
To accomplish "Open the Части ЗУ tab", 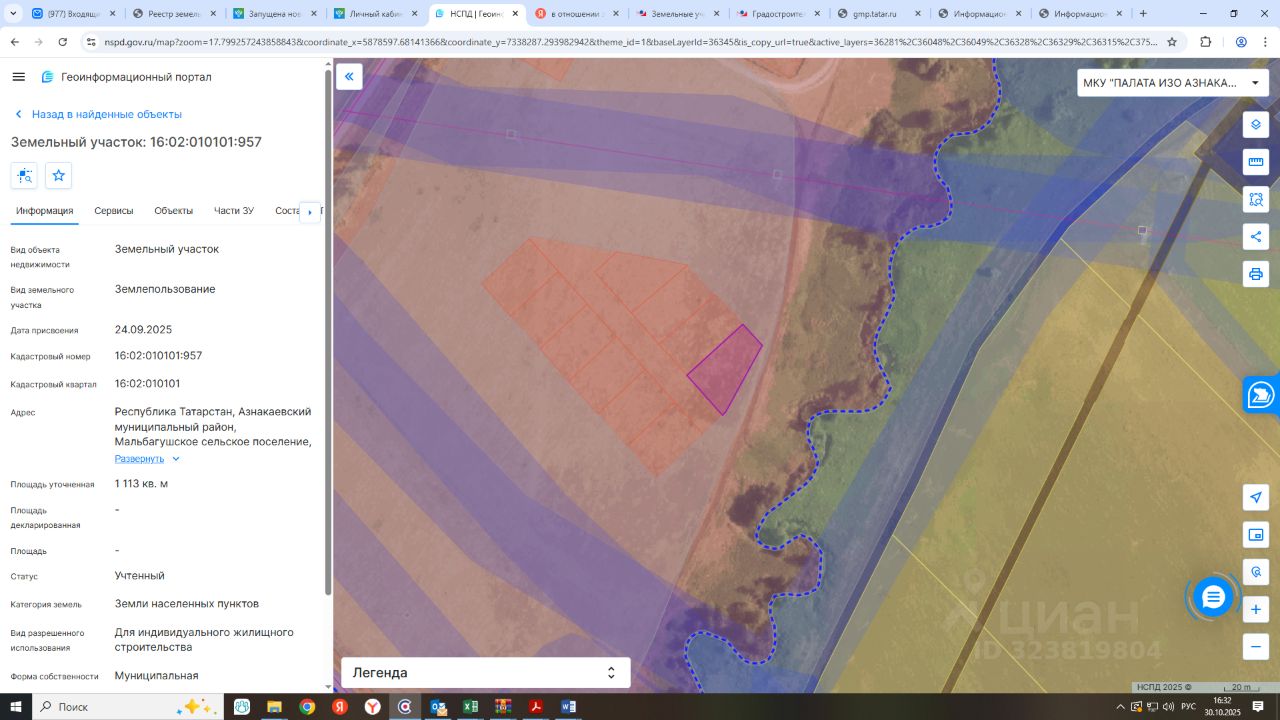I will [234, 211].
